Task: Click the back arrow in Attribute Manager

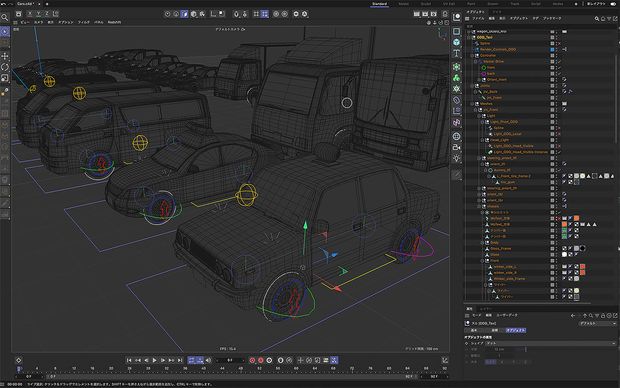Action: coord(573,316)
